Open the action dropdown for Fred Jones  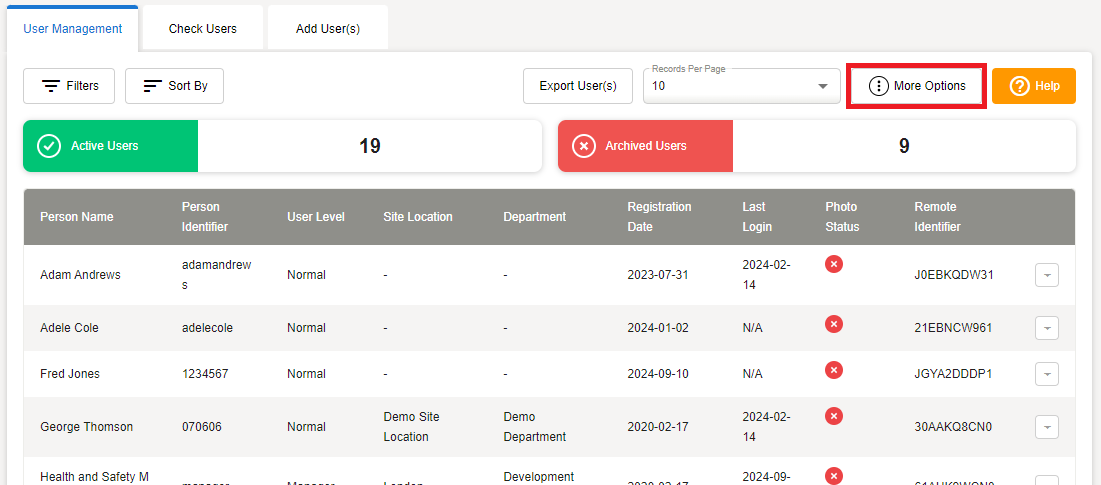(1046, 374)
